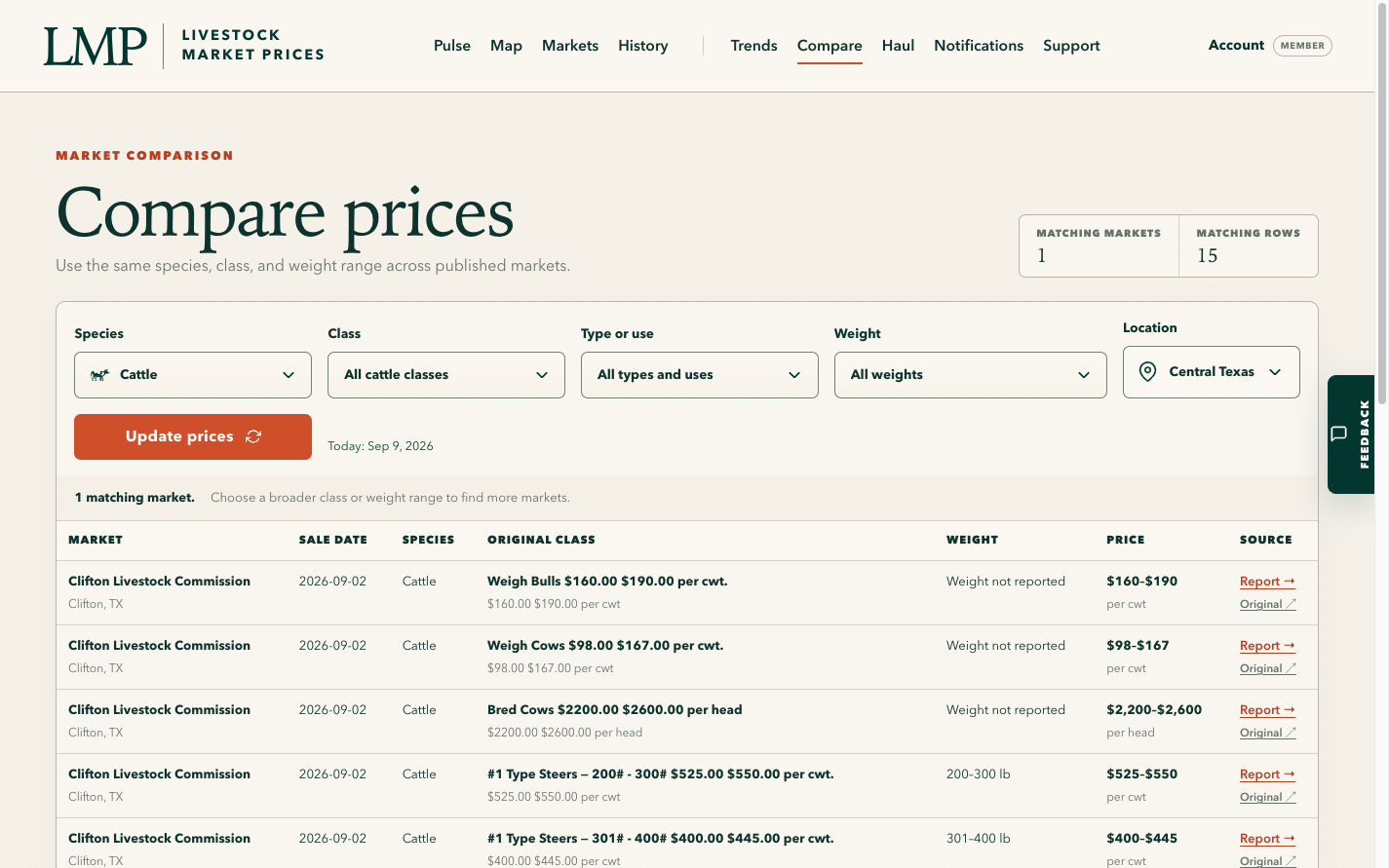The width and height of the screenshot is (1389, 868).
Task: Click the MARKET column header
Action: (96, 540)
